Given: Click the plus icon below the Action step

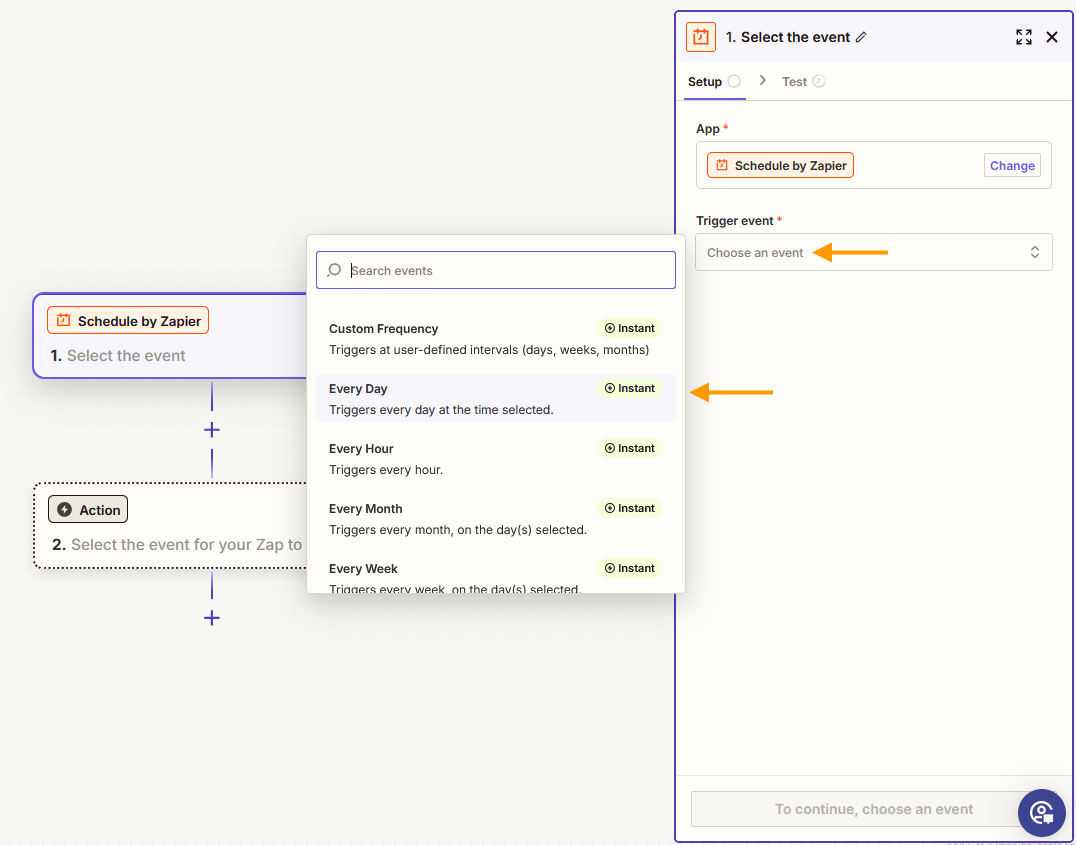Looking at the screenshot, I should pyautogui.click(x=212, y=618).
